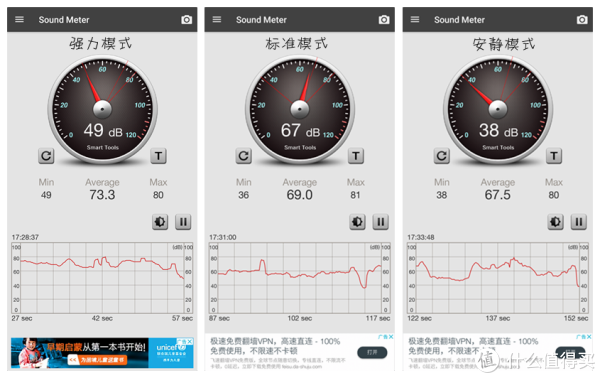Reset readings in the 38 dB meter
This screenshot has height=378, width=600.
442,156
